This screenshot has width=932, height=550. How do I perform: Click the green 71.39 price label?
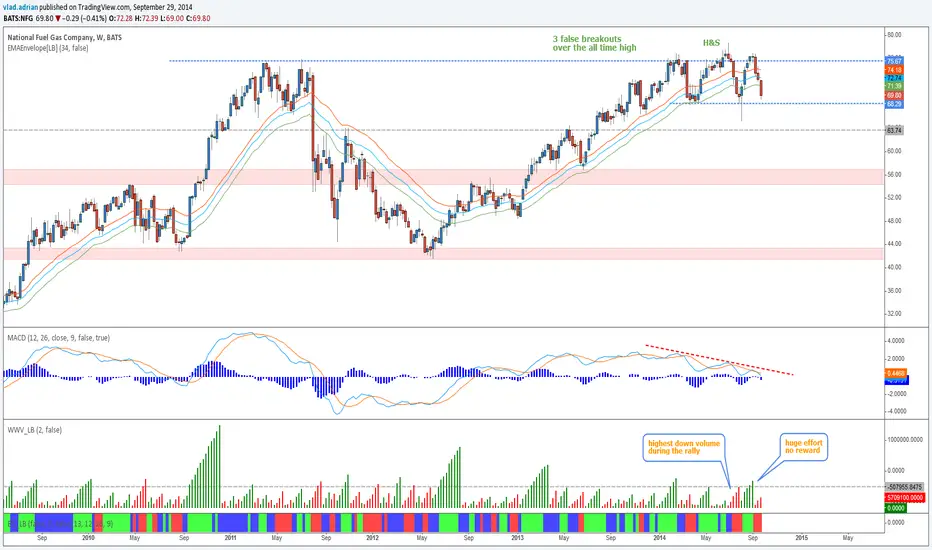click(894, 86)
